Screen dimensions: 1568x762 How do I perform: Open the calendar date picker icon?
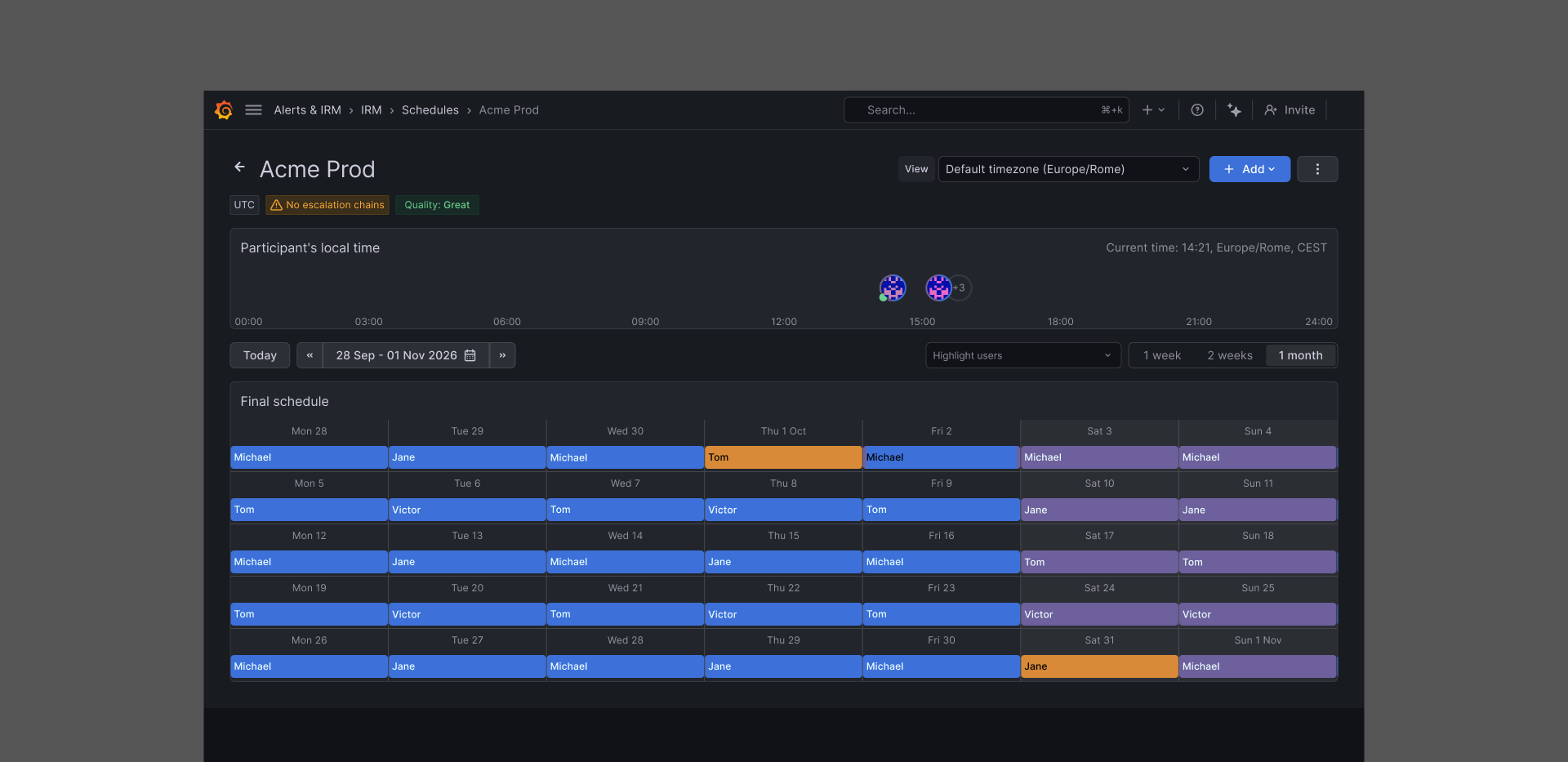pyautogui.click(x=470, y=355)
